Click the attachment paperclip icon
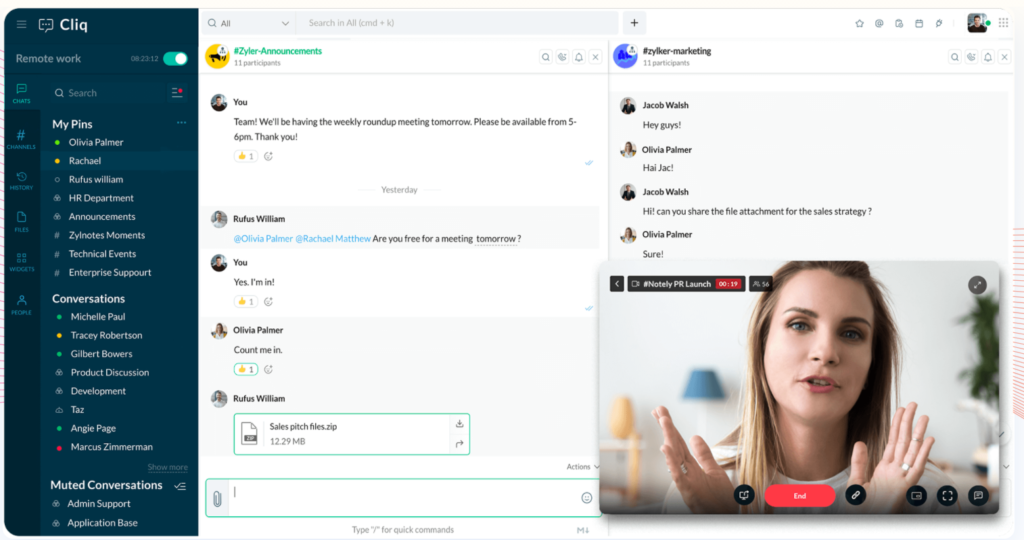The image size is (1024, 540). pos(217,499)
